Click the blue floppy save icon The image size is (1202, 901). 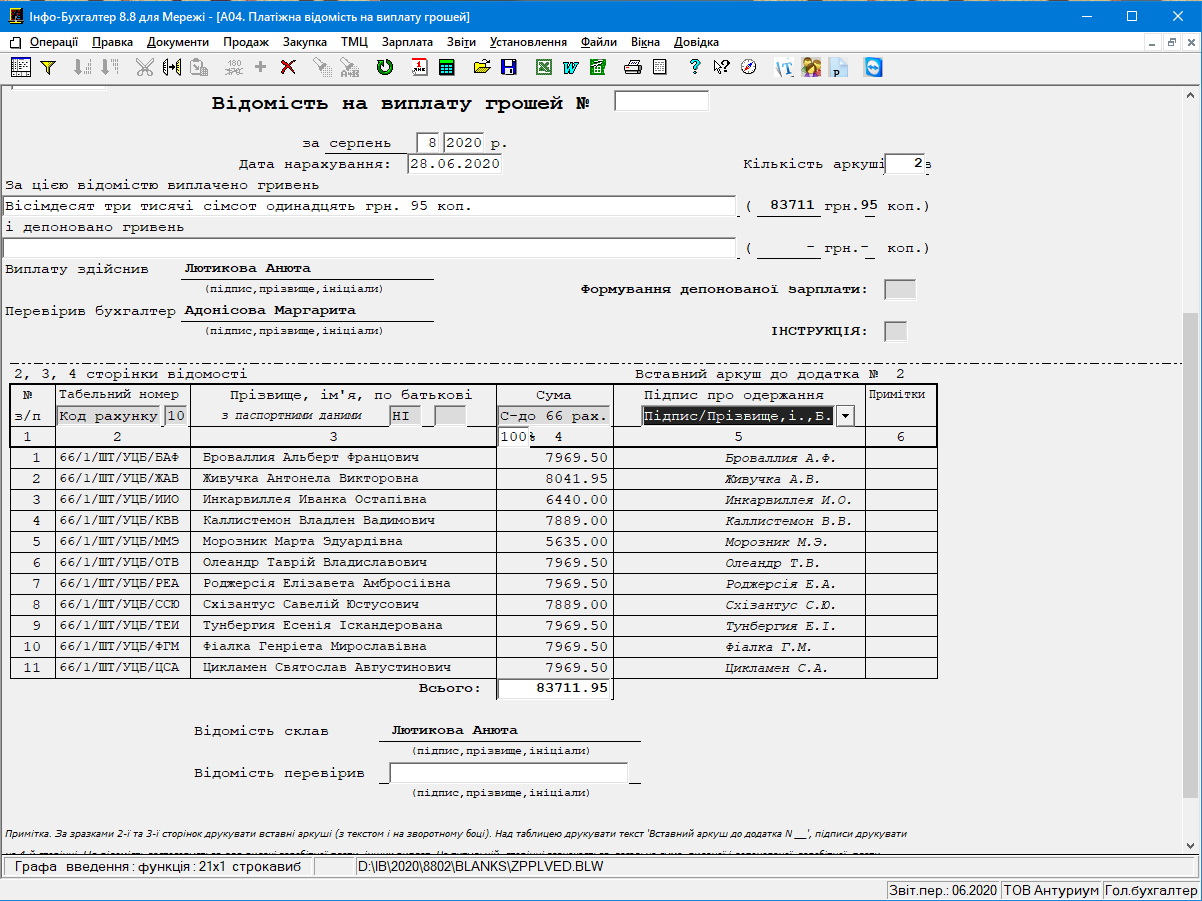point(509,67)
